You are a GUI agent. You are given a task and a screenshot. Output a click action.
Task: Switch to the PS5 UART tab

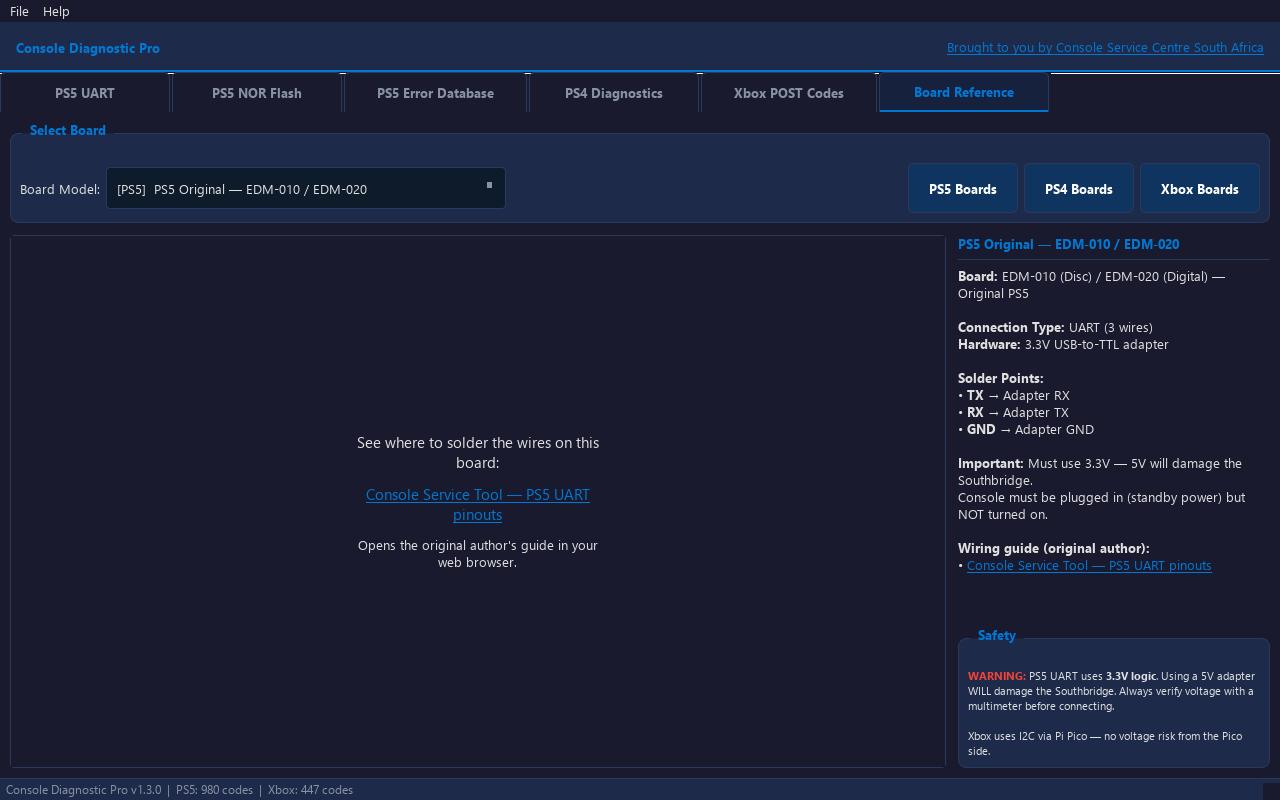click(x=85, y=93)
